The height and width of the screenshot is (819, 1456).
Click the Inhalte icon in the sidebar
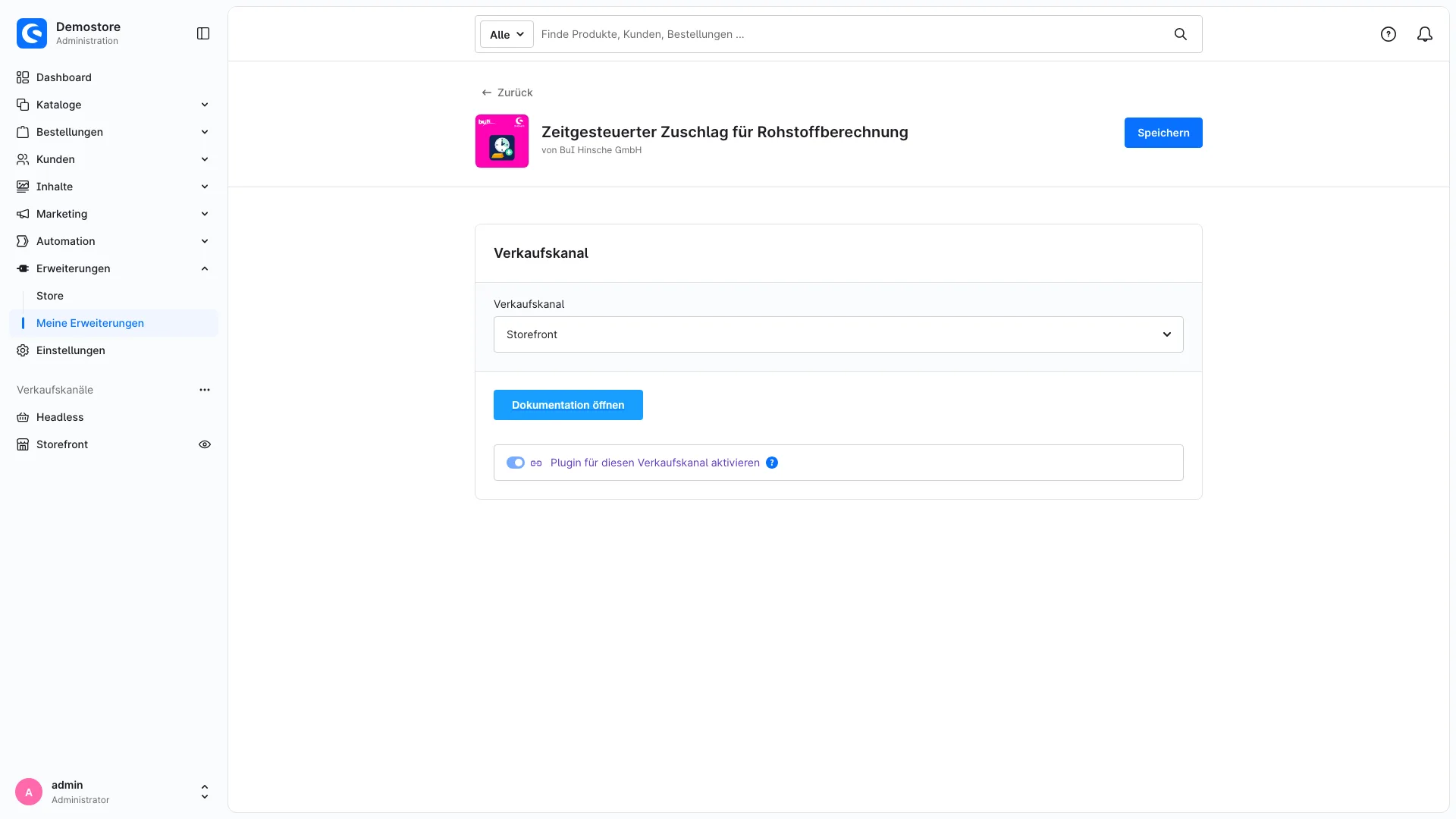pyautogui.click(x=23, y=187)
